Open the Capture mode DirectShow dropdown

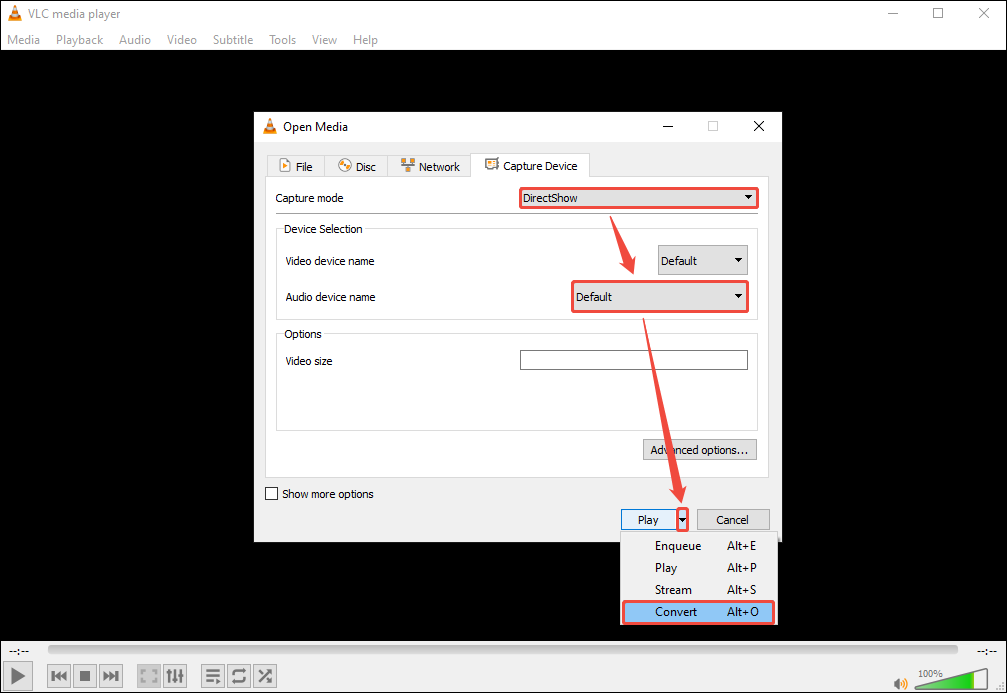point(638,197)
